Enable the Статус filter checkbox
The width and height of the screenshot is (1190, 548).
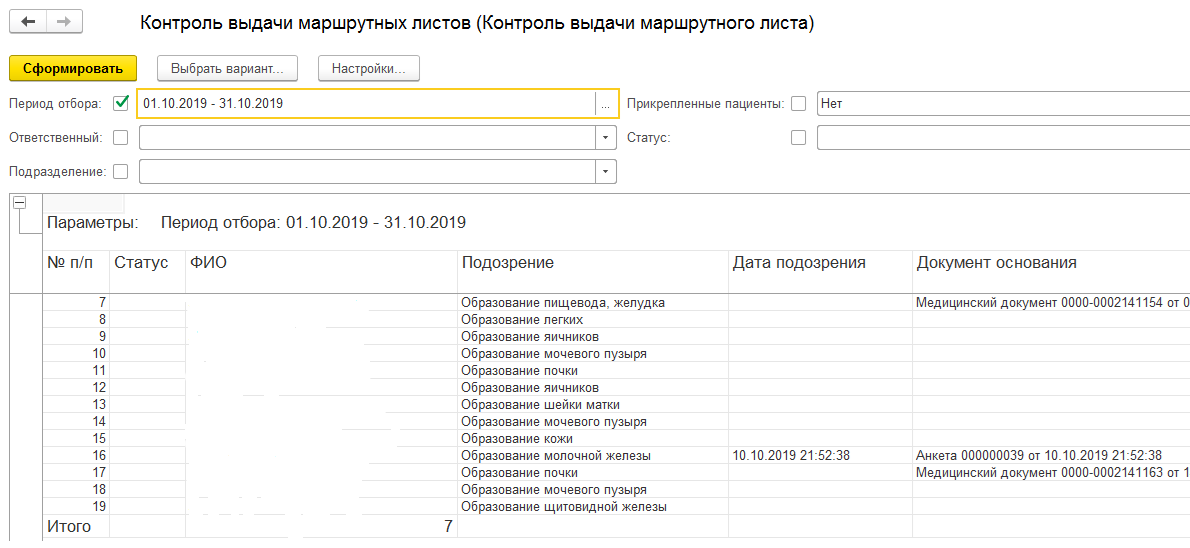pos(798,137)
